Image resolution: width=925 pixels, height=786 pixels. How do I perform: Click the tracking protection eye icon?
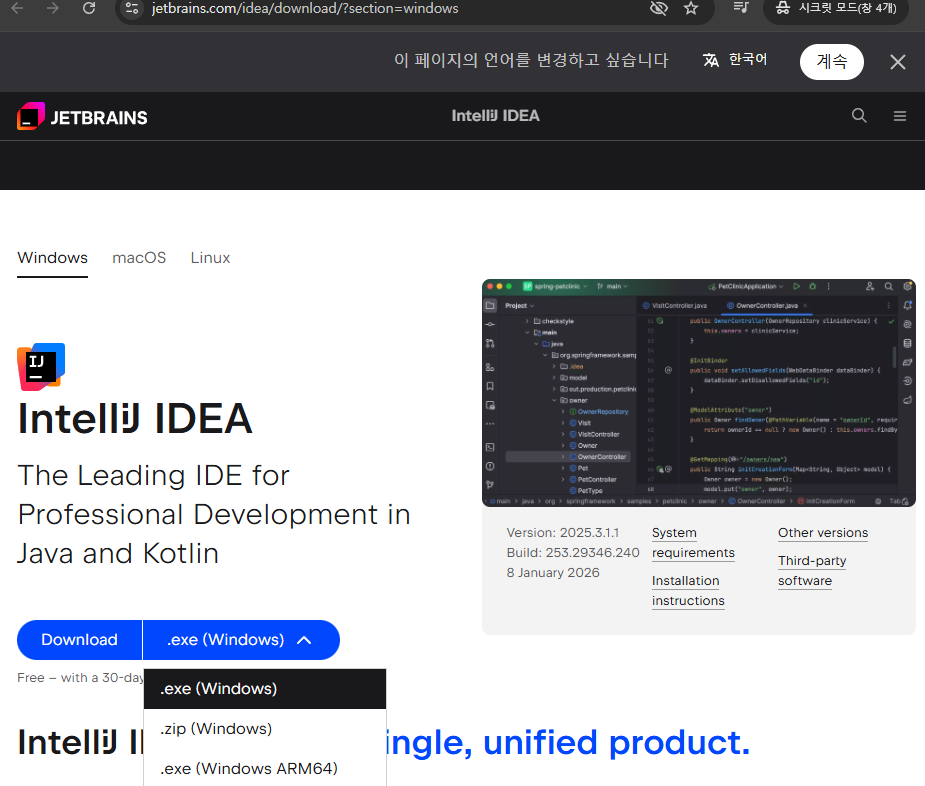tap(658, 8)
